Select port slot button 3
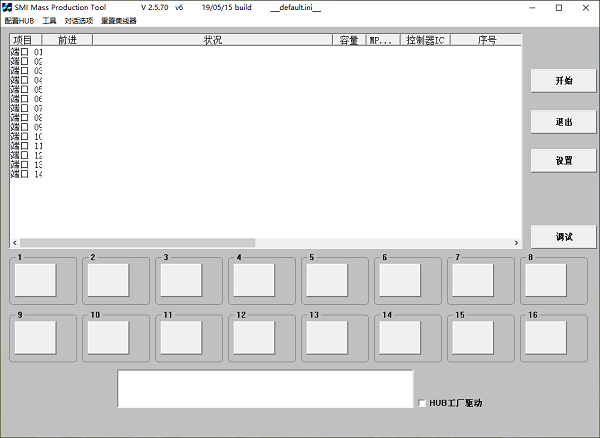The width and height of the screenshot is (600, 438). click(x=181, y=280)
